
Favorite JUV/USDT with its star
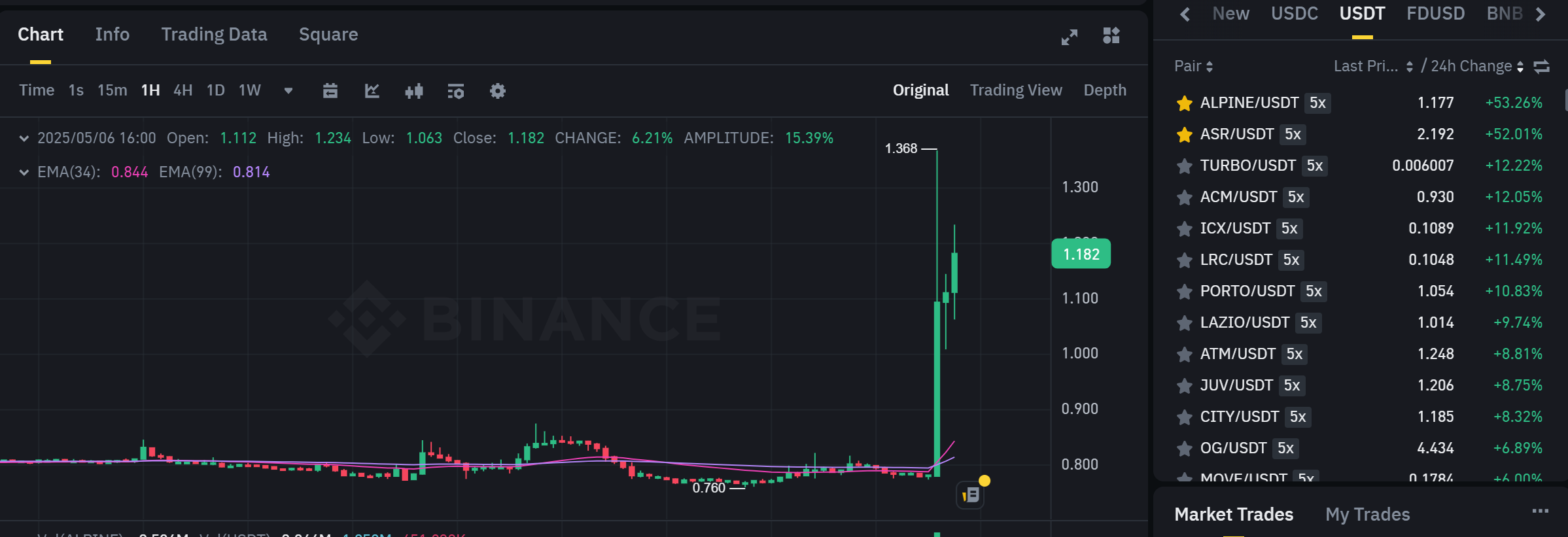tap(1184, 386)
